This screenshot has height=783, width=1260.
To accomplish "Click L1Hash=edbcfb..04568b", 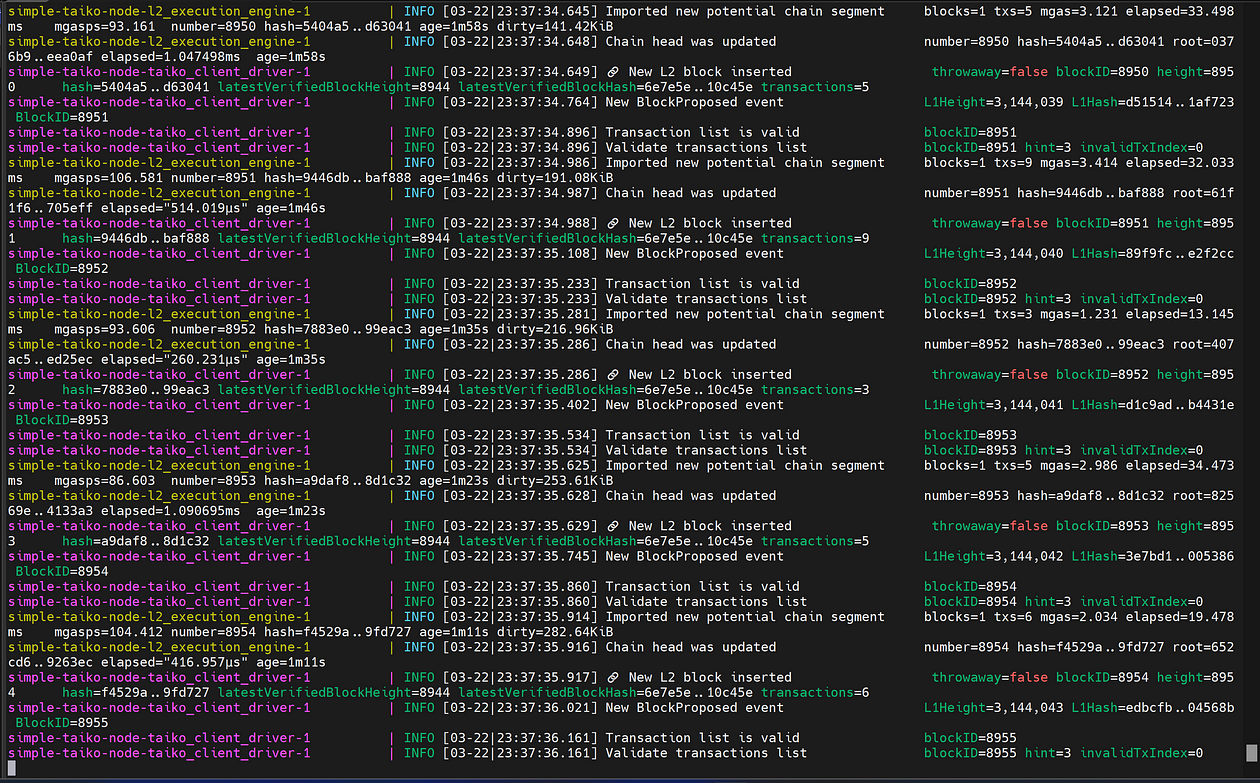I will [1153, 707].
